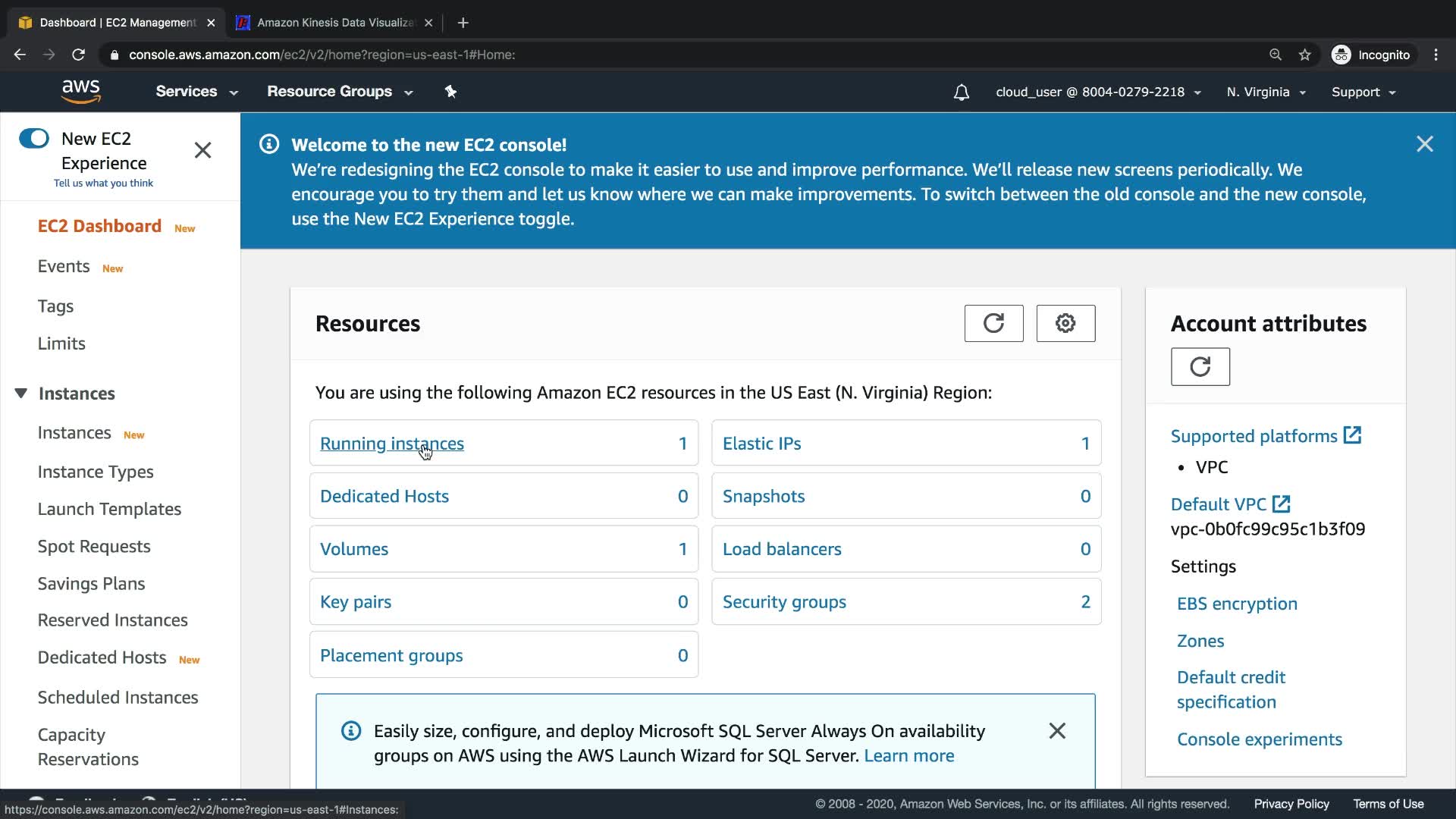The width and height of the screenshot is (1456, 819).
Task: Click the AWS logo home icon
Action: (x=81, y=92)
